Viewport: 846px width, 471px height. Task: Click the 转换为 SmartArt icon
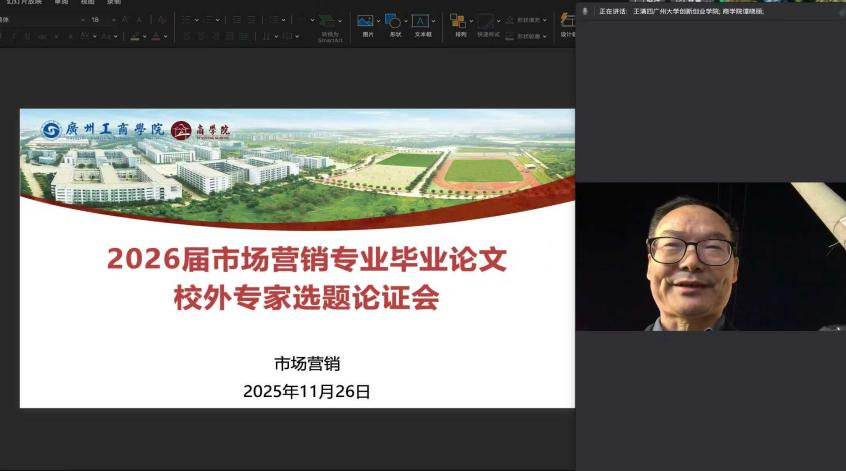click(329, 22)
